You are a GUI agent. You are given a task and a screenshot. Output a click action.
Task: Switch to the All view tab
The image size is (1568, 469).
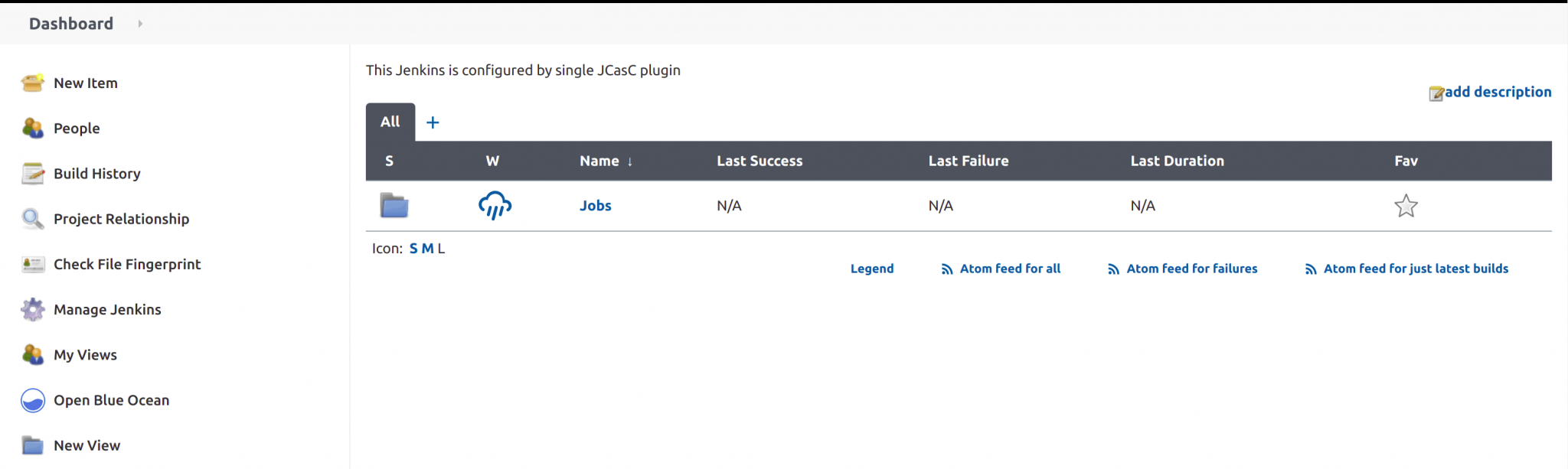coord(390,122)
